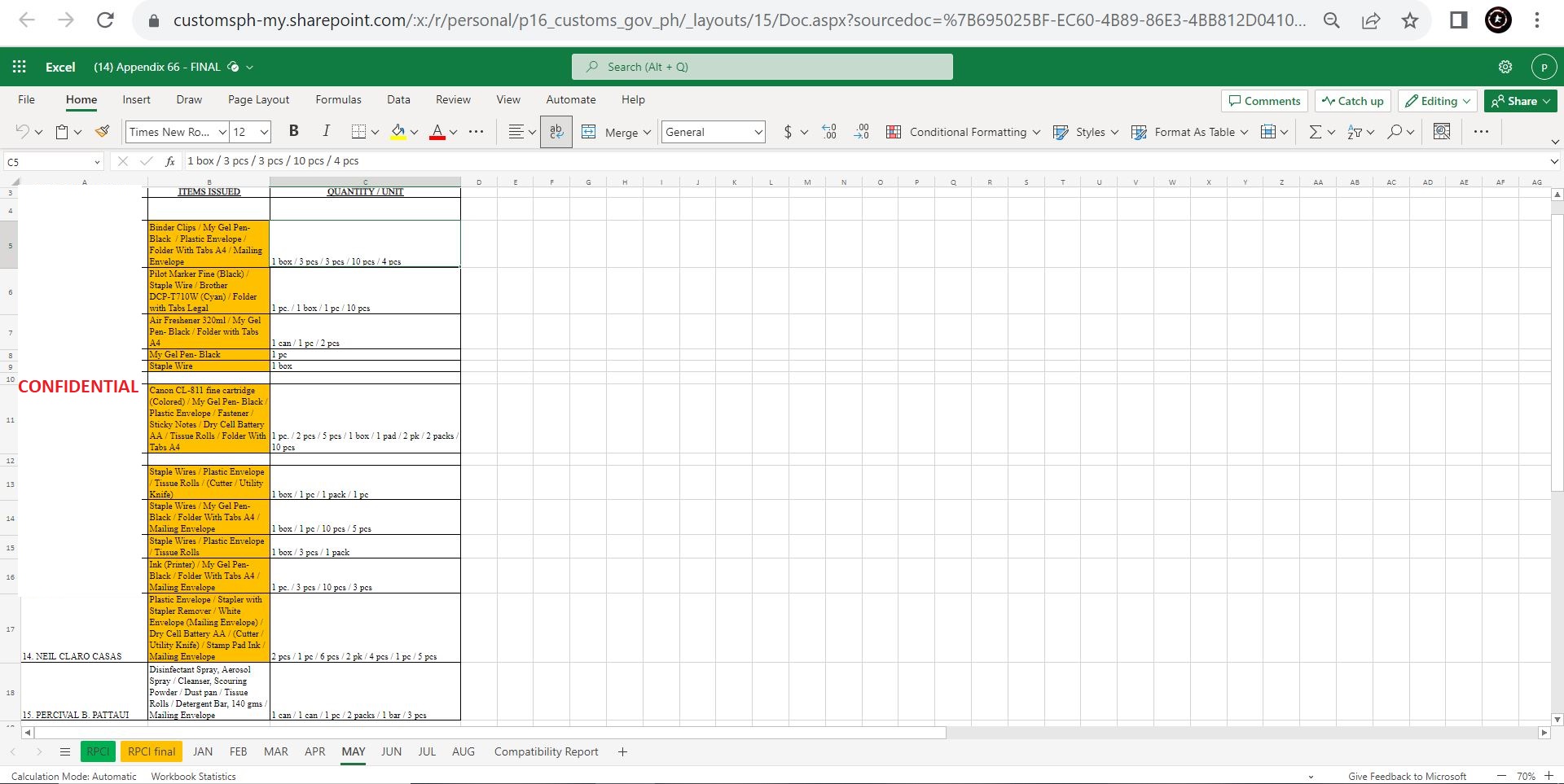Apply red font color swatch

[437, 132]
